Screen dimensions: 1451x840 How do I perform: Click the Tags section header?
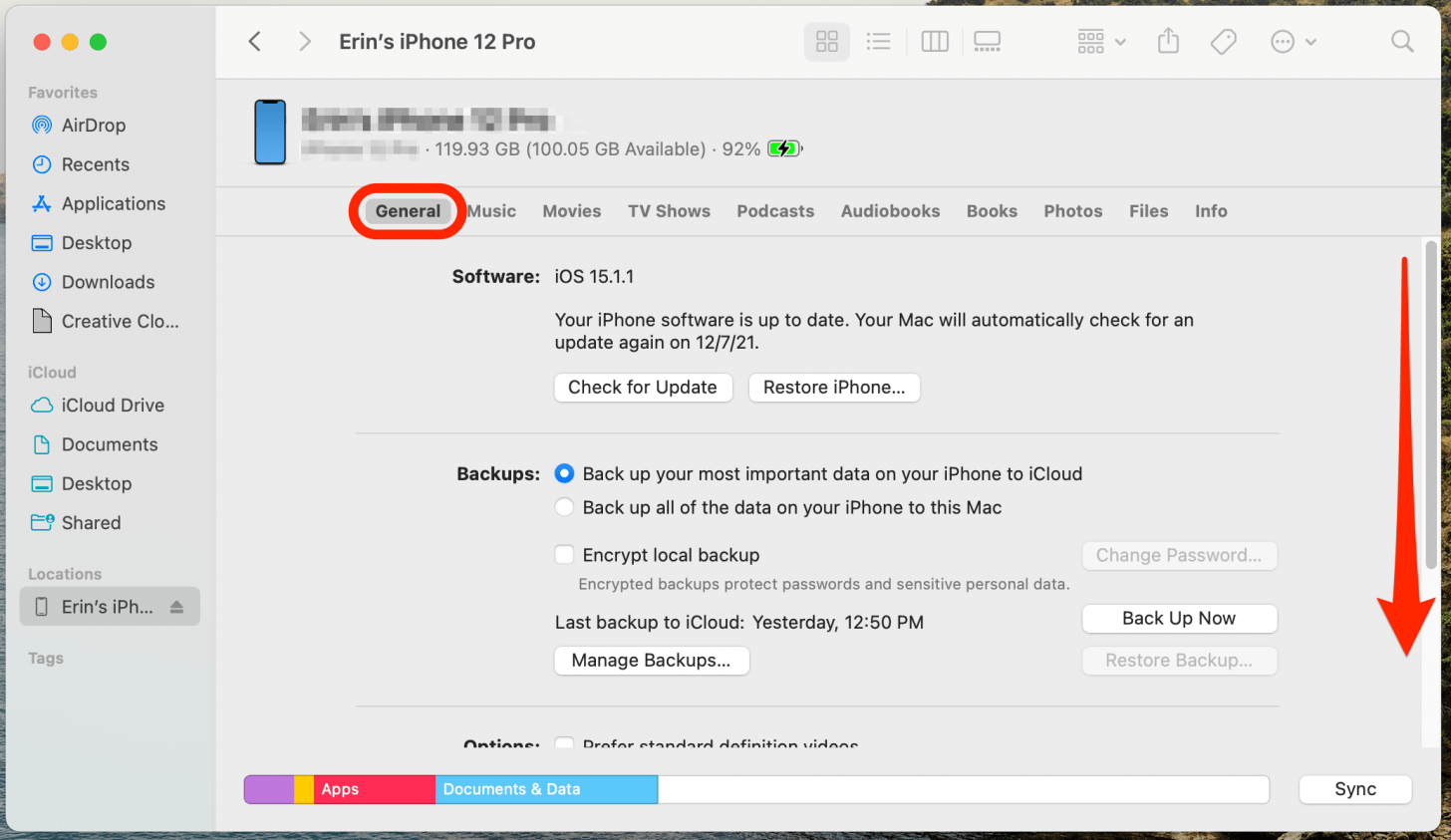46,658
